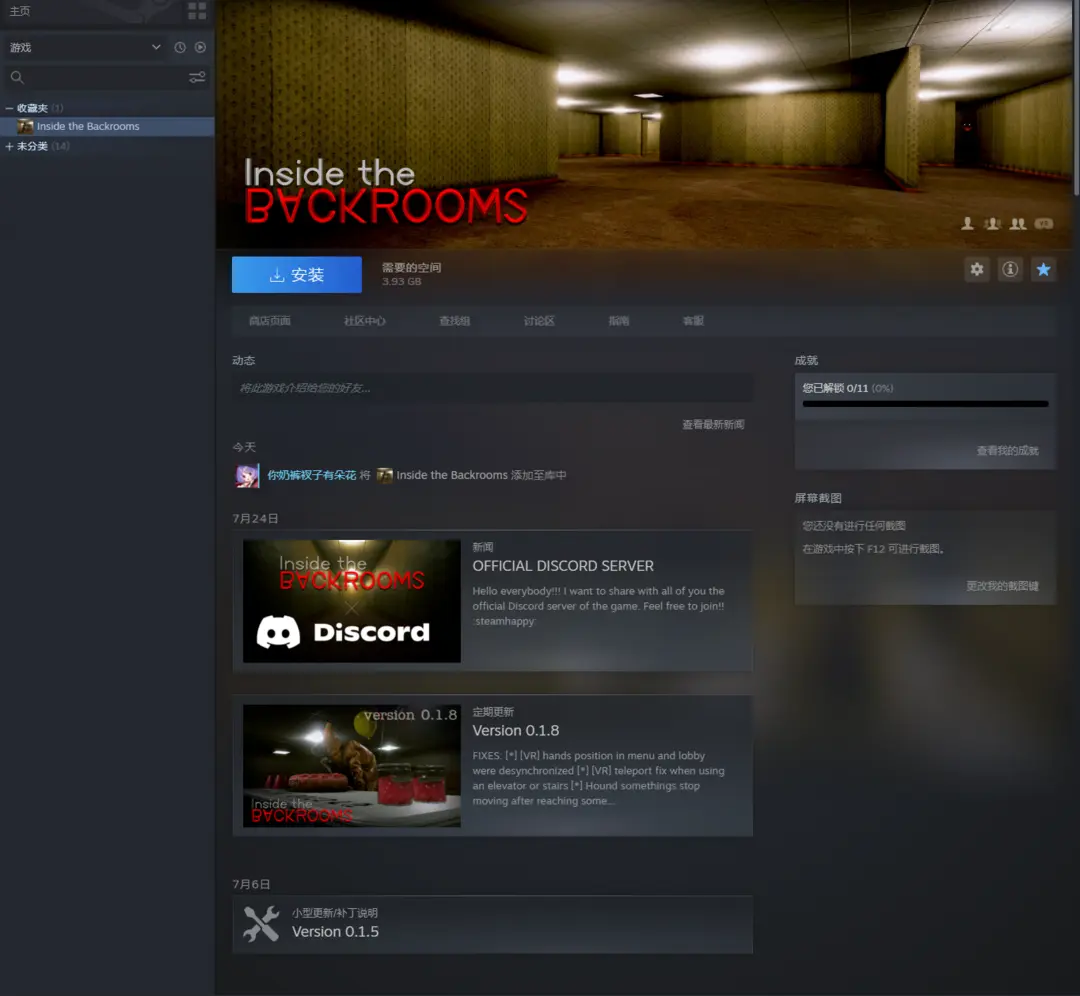The width and height of the screenshot is (1080, 996).
Task: Click the recent activity clock icon
Action: pyautogui.click(x=180, y=48)
